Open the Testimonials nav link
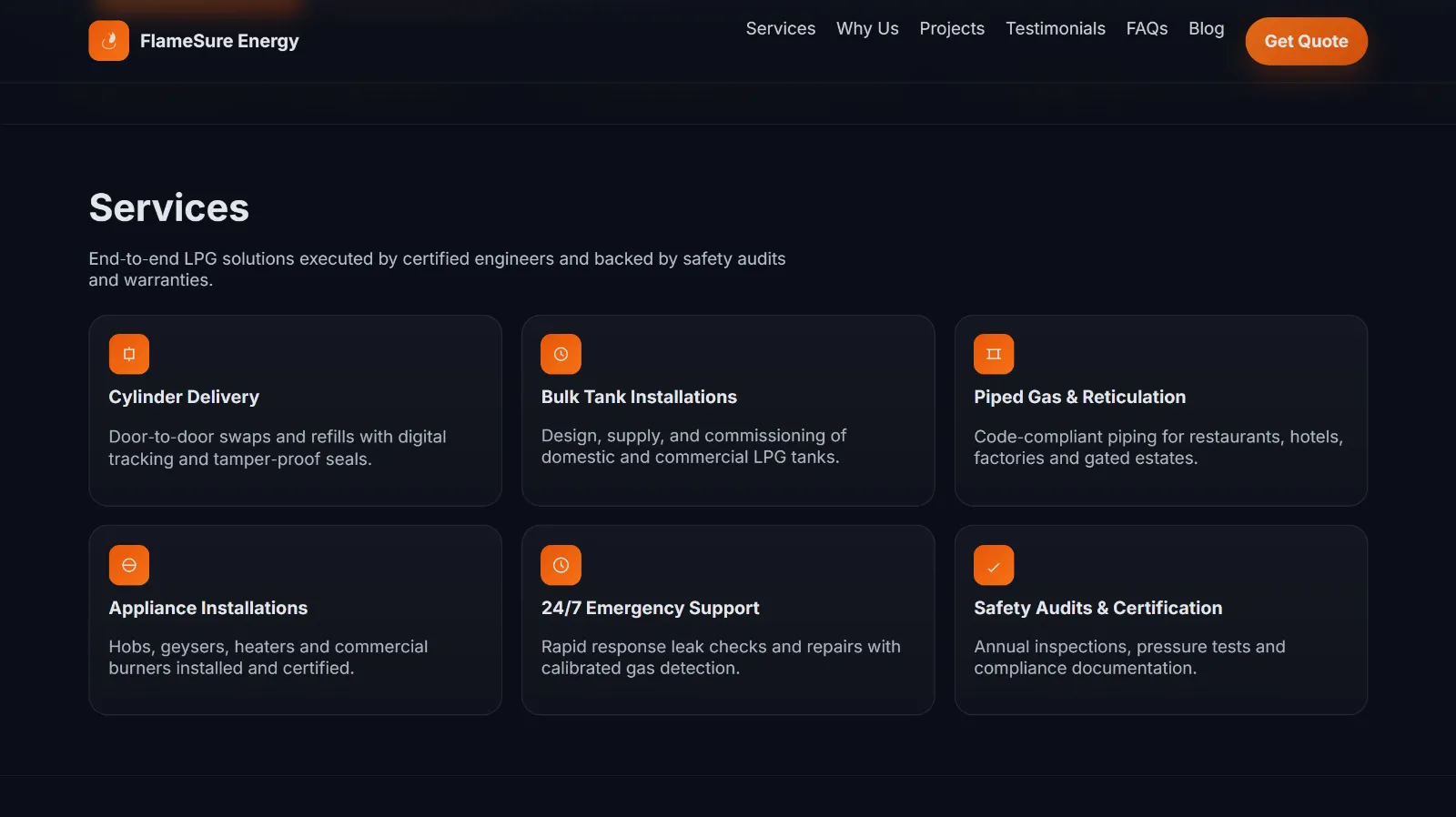The width and height of the screenshot is (1456, 817). [1055, 29]
